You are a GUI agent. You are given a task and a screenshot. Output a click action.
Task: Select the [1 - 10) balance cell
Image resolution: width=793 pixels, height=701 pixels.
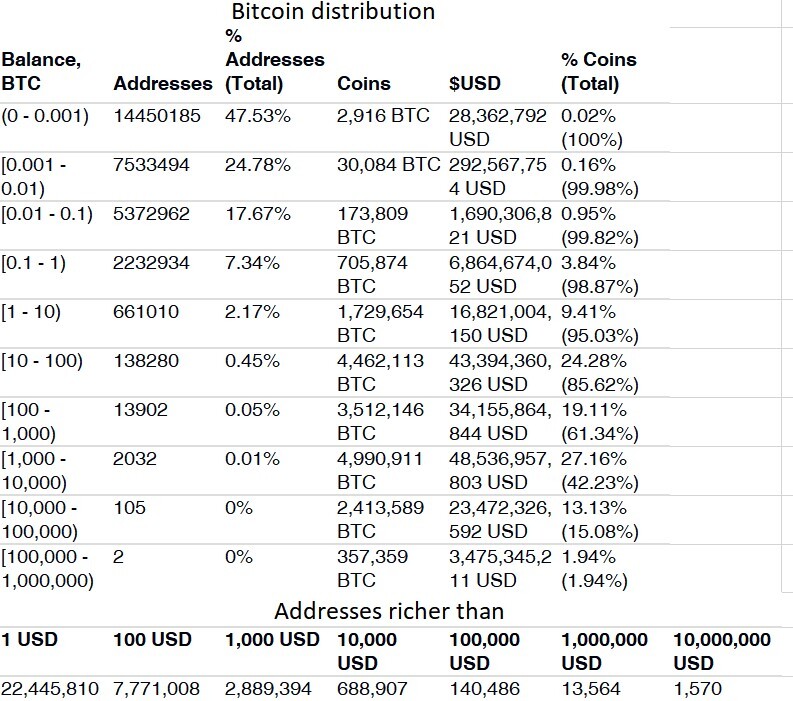[31, 312]
